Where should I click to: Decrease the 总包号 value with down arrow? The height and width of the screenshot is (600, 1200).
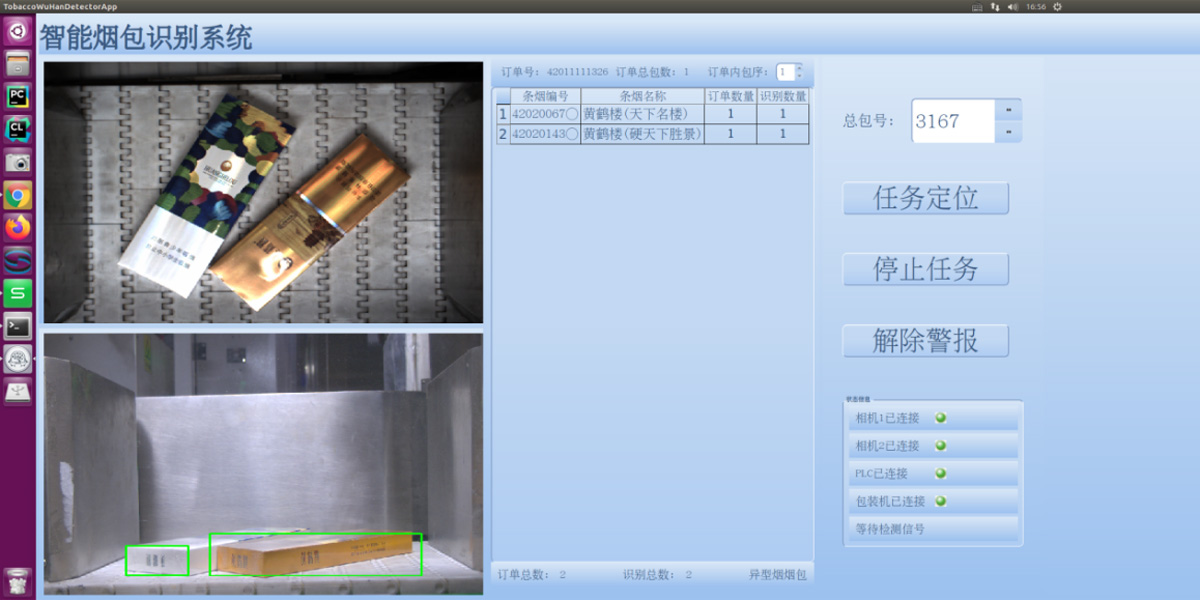(x=1008, y=132)
